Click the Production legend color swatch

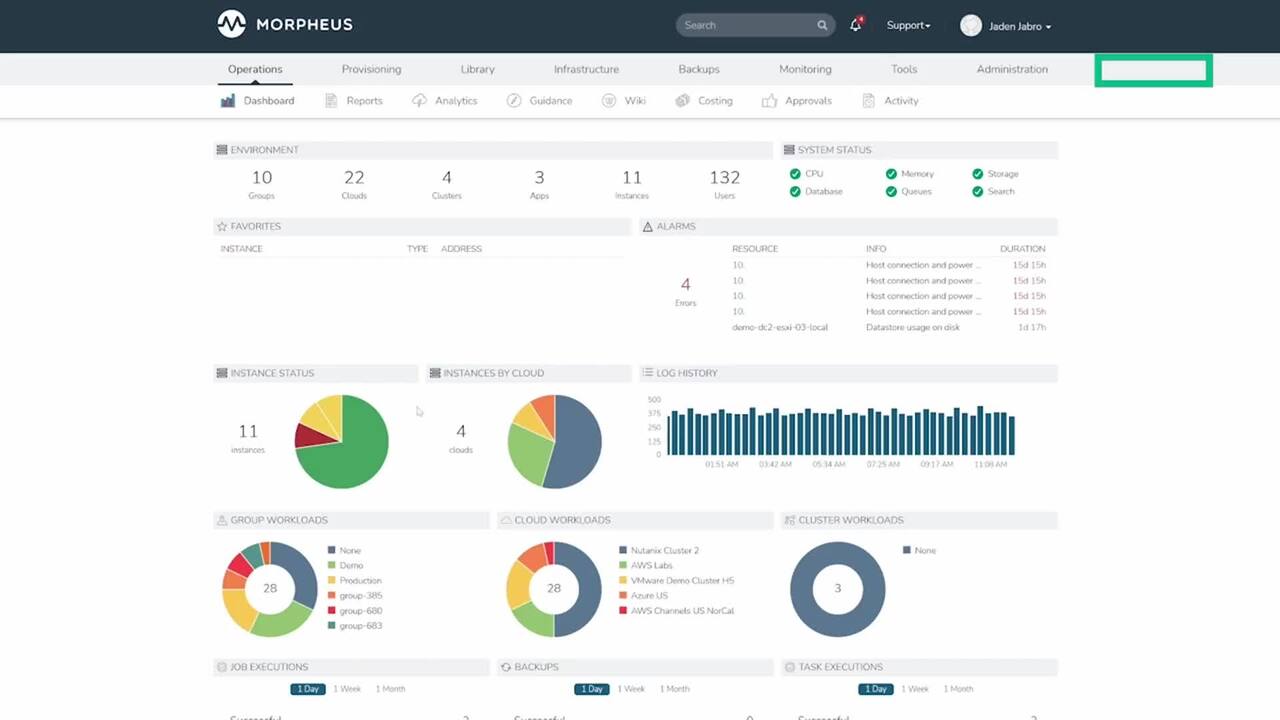[x=331, y=581]
